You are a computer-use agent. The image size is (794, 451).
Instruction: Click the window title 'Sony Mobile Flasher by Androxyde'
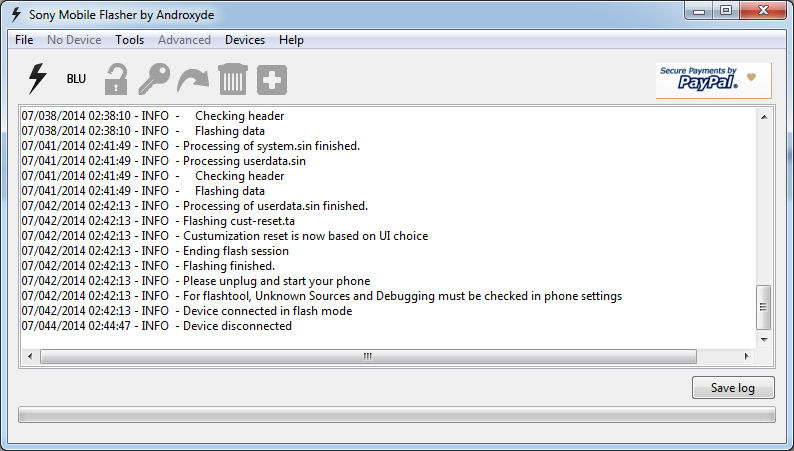tap(122, 15)
